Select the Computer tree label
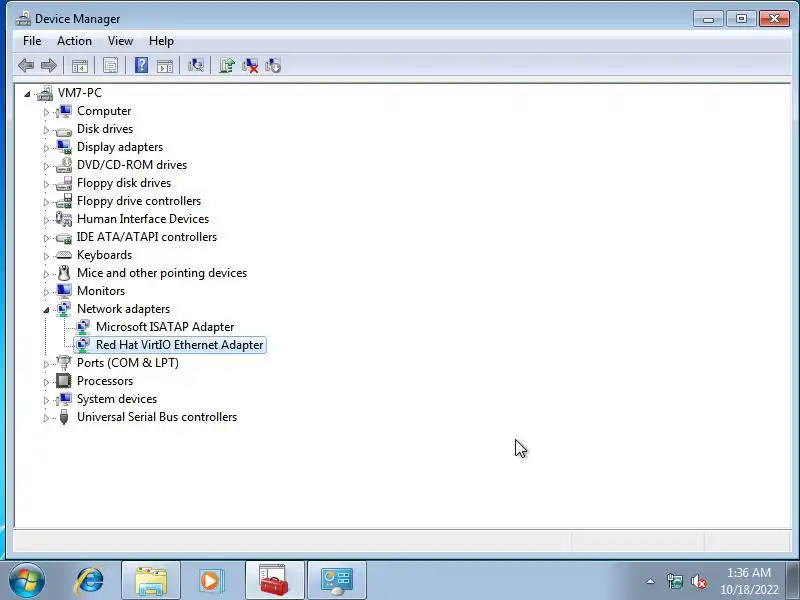Screen dimensions: 800x600 pos(104,111)
